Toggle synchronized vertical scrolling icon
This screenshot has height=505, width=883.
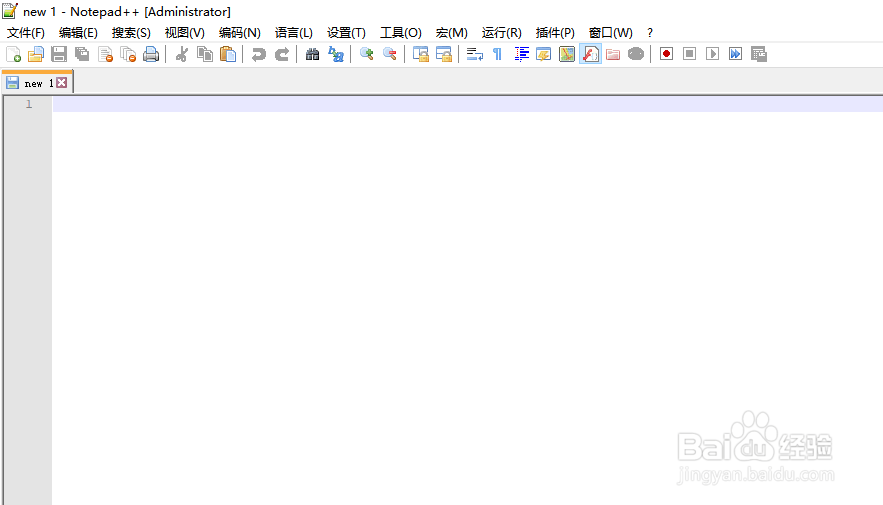[x=421, y=54]
